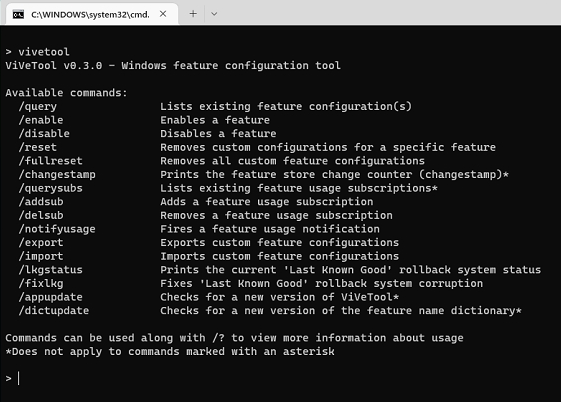The image size is (561, 402).
Task: Click the /querysubs command text
Action: click(50, 188)
